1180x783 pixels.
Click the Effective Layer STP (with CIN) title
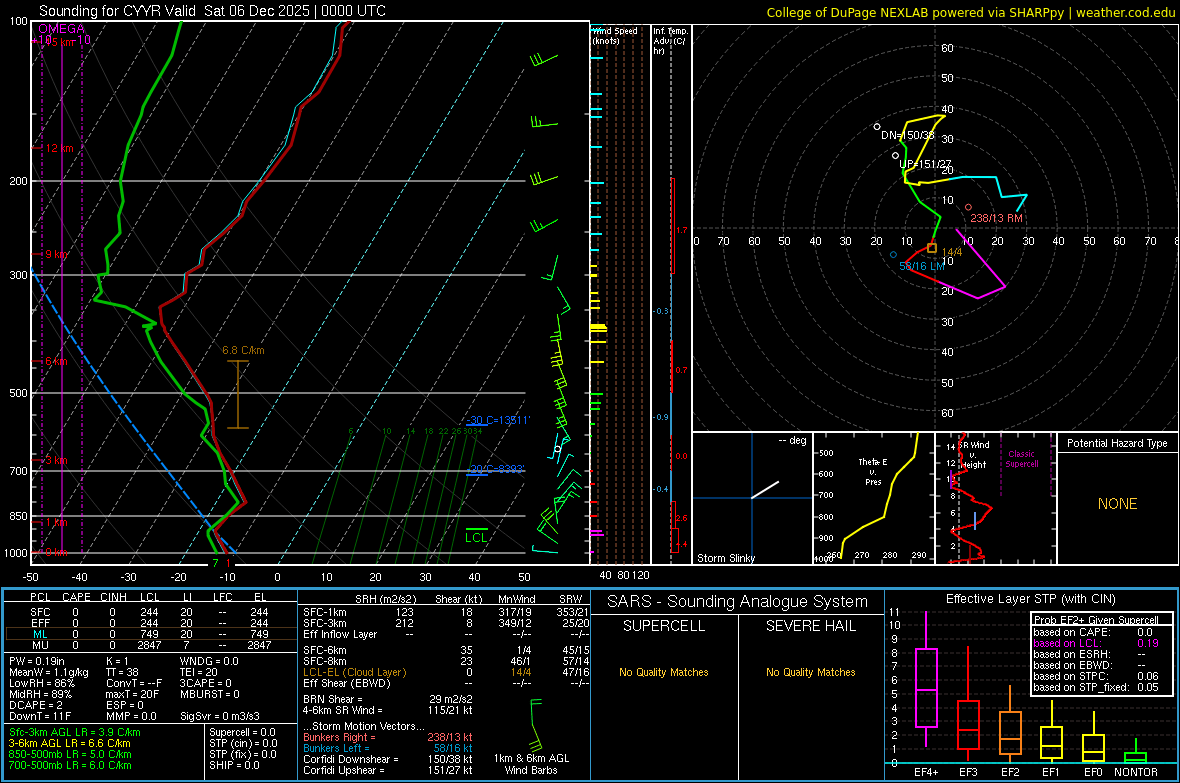point(1030,599)
